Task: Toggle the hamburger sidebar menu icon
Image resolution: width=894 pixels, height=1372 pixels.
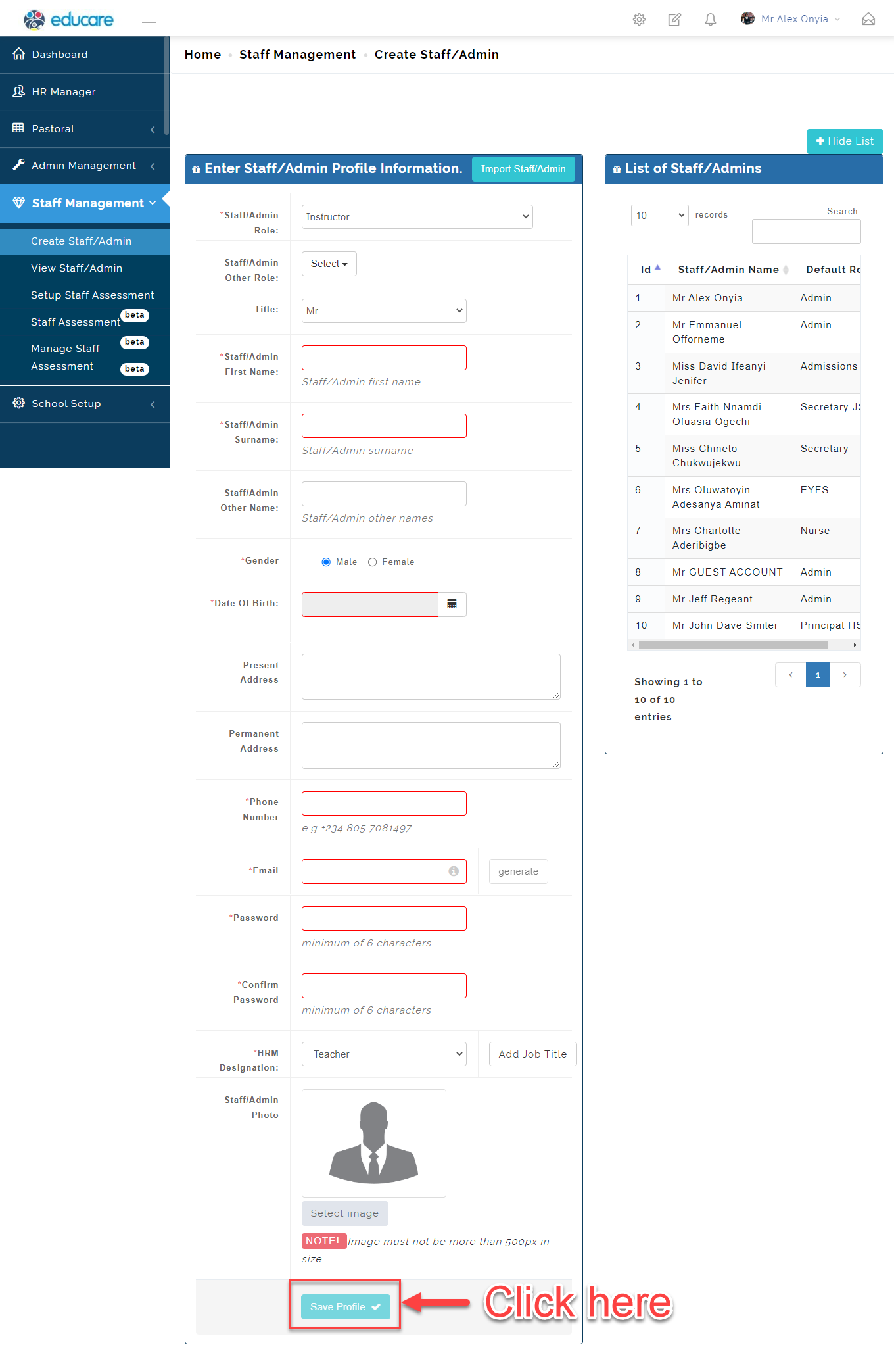Action: pyautogui.click(x=149, y=18)
